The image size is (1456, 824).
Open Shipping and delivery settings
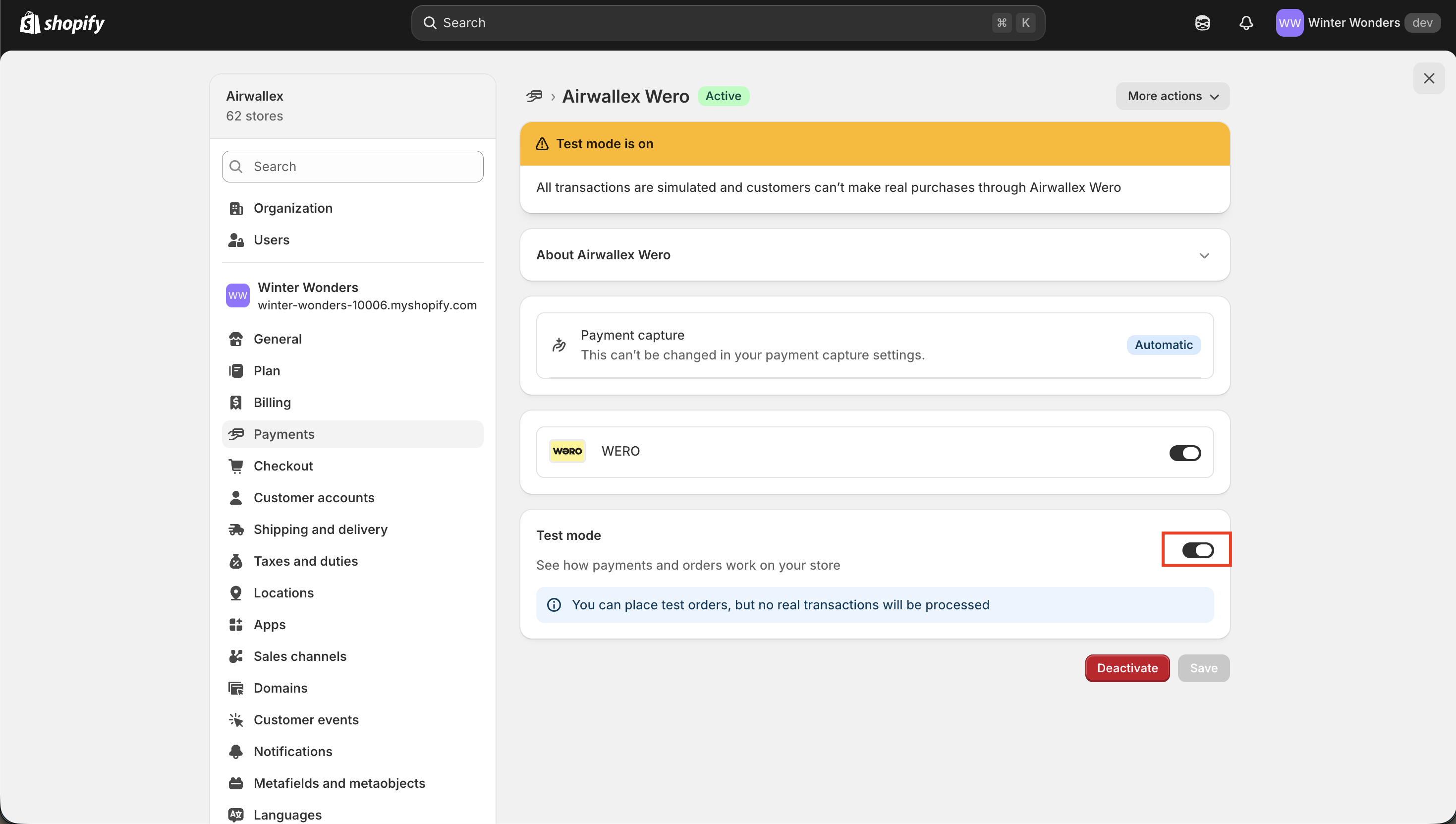click(x=353, y=529)
